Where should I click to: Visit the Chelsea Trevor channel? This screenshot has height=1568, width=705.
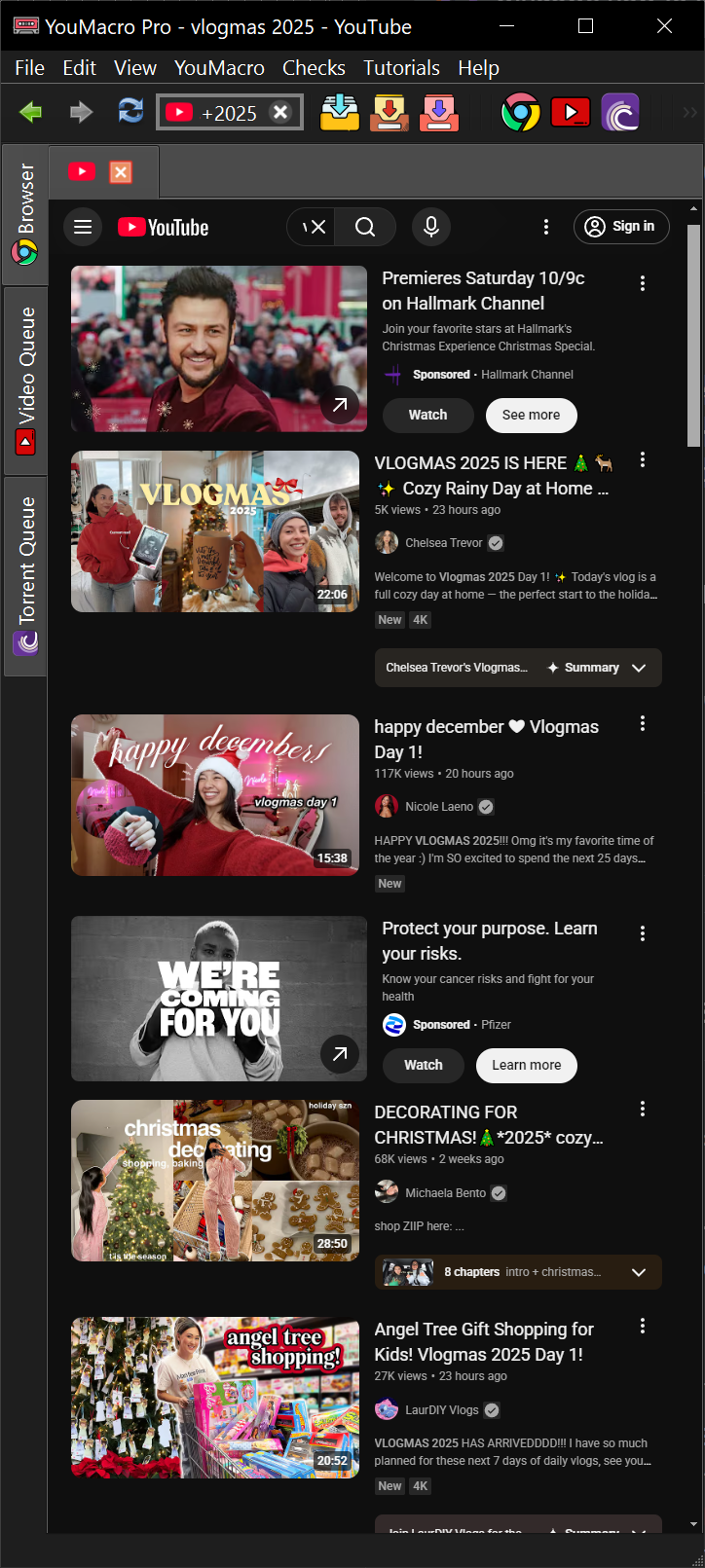444,543
